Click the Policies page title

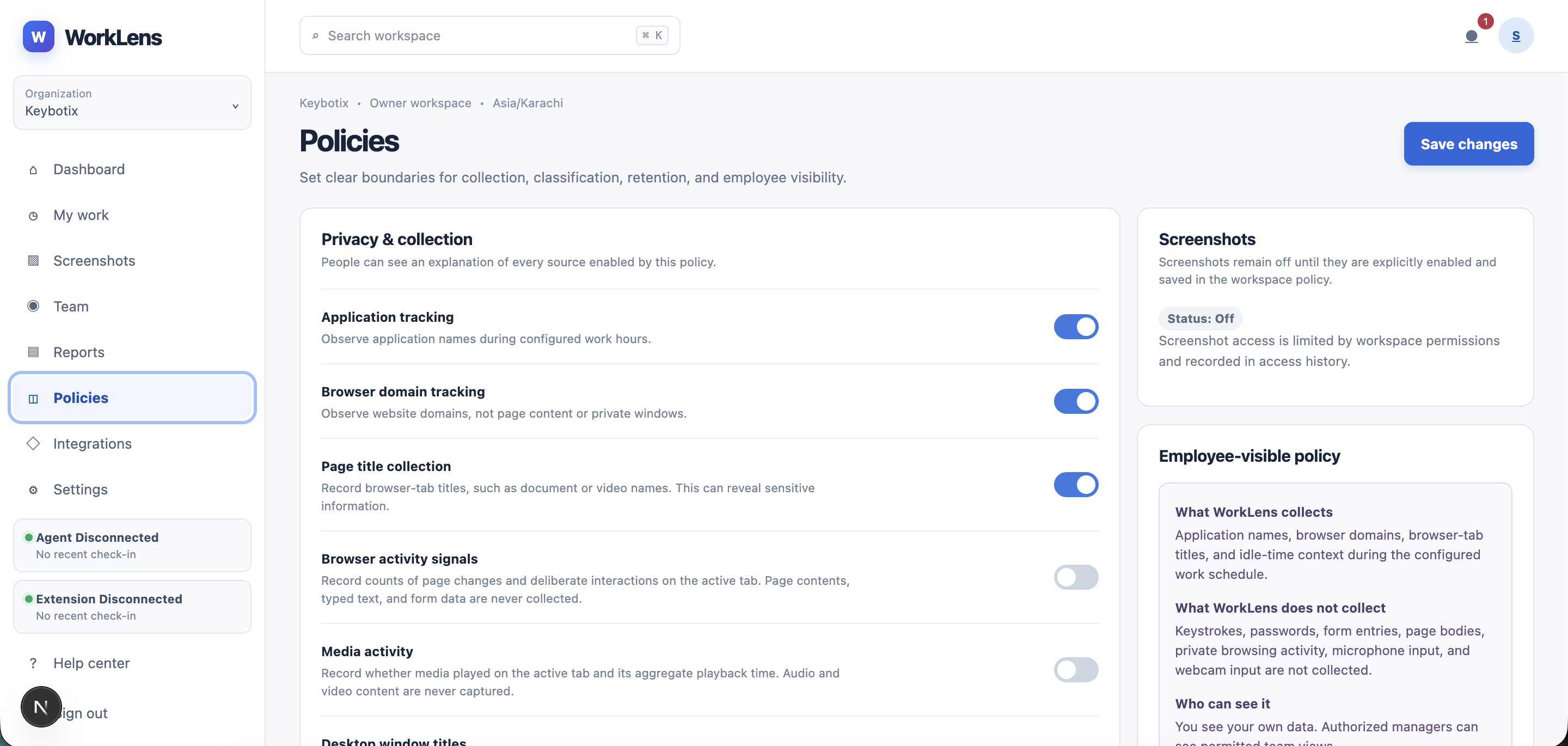[350, 140]
